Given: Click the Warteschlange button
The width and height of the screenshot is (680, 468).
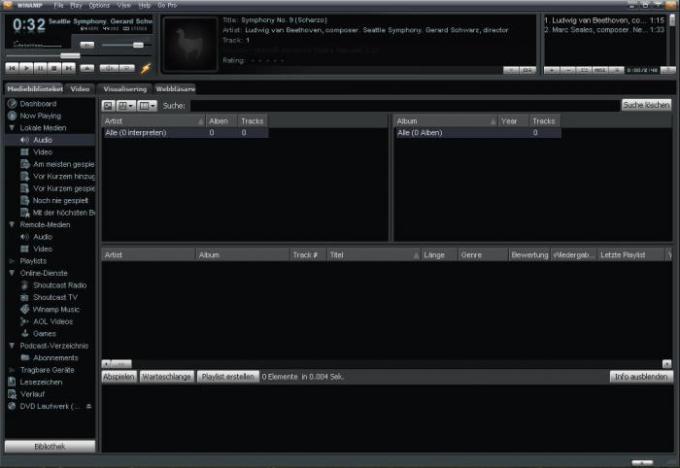Looking at the screenshot, I should [167, 376].
